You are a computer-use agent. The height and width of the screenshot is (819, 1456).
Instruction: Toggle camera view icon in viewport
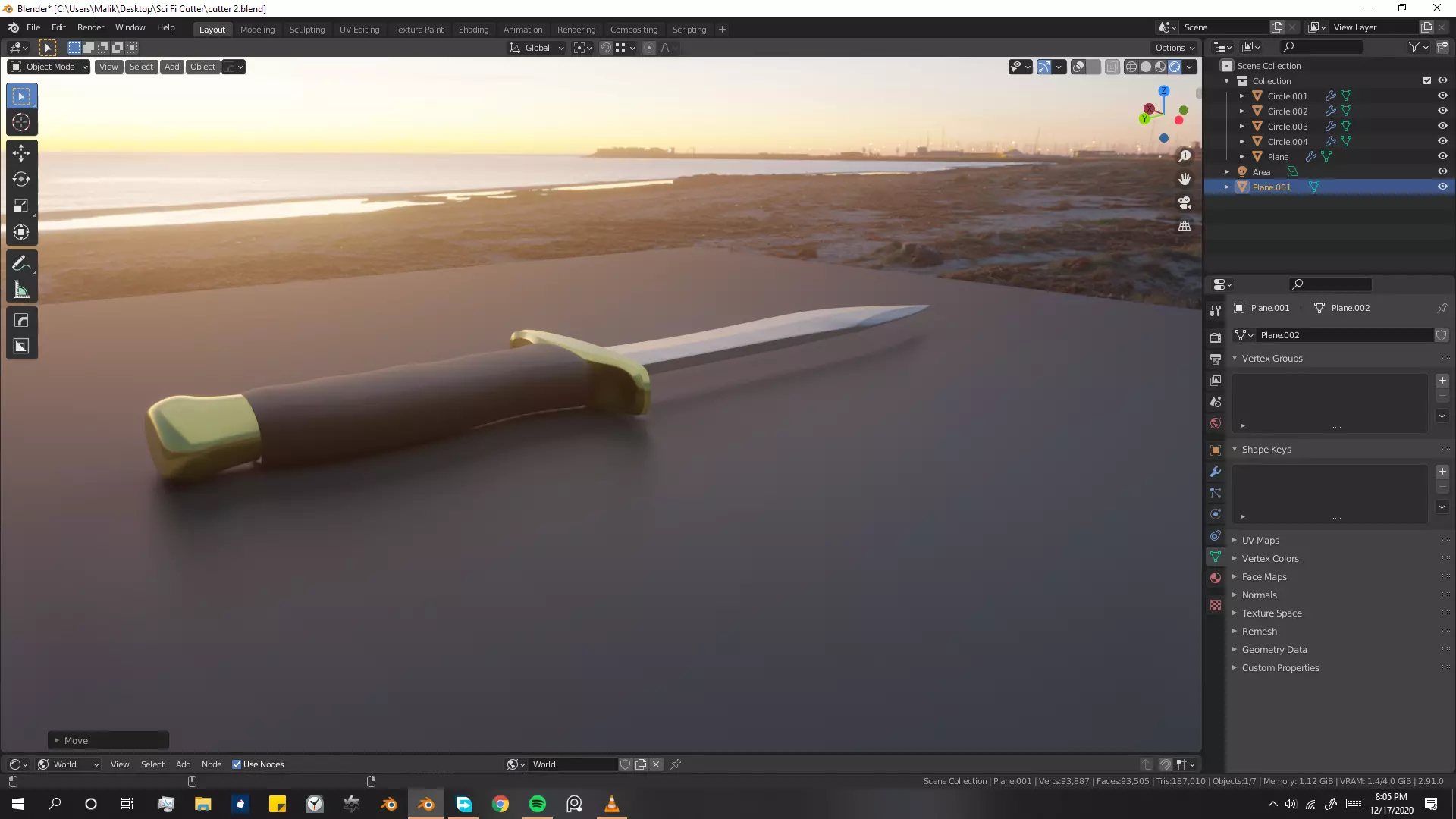1185,202
